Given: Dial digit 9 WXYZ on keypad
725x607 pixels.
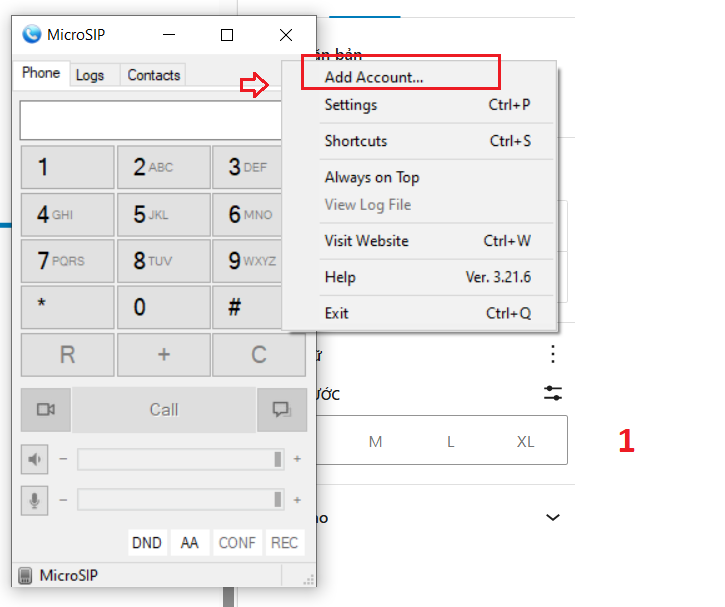Looking at the screenshot, I should click(x=247, y=261).
